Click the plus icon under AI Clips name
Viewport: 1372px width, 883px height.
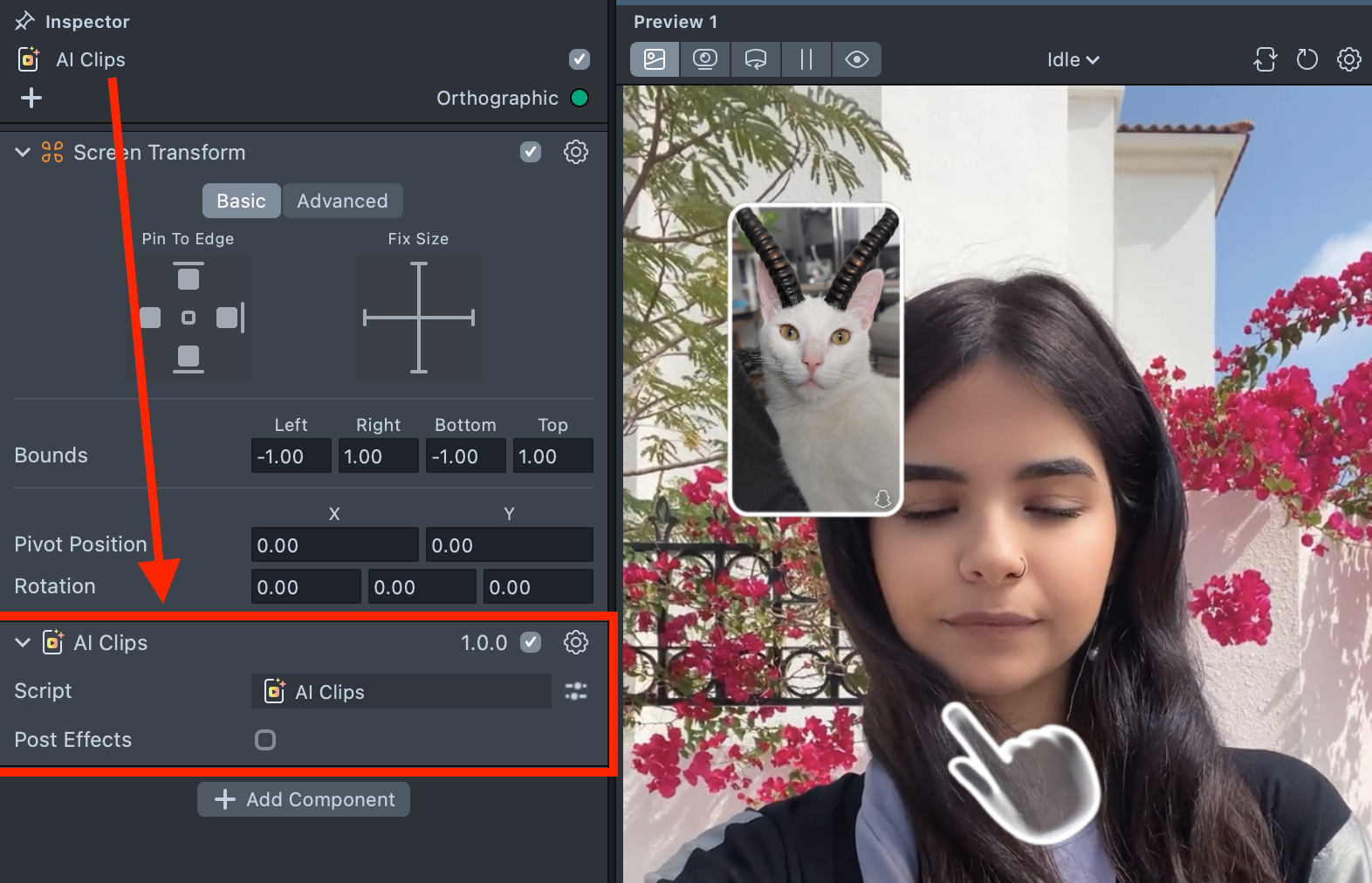(x=31, y=98)
